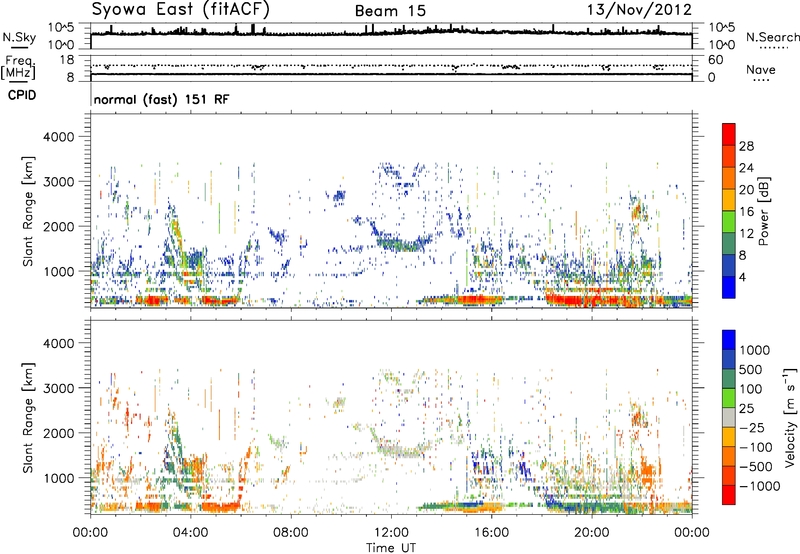Click the noise trace in the N.Sky panel
Screen dimensions: 800x554
pos(391,32)
